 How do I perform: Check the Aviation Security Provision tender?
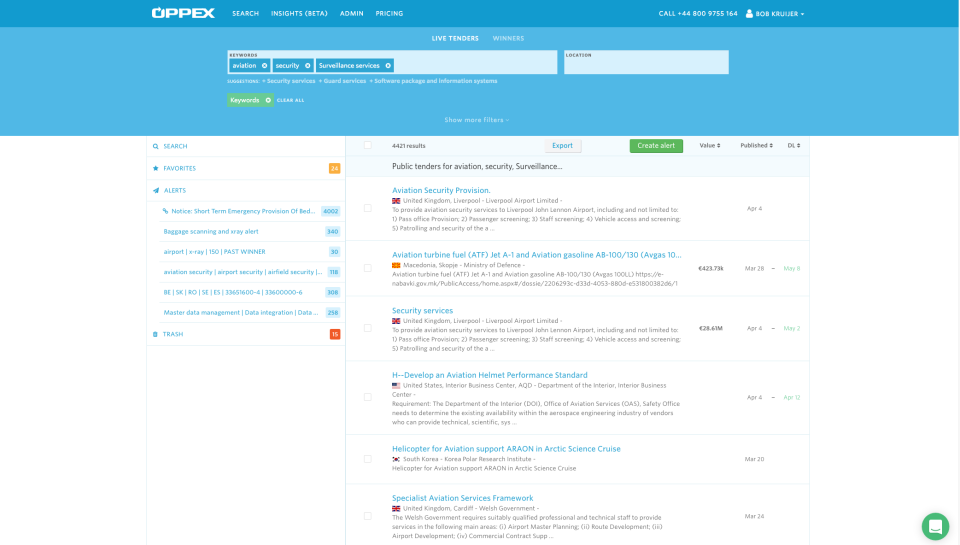pyautogui.click(x=367, y=208)
